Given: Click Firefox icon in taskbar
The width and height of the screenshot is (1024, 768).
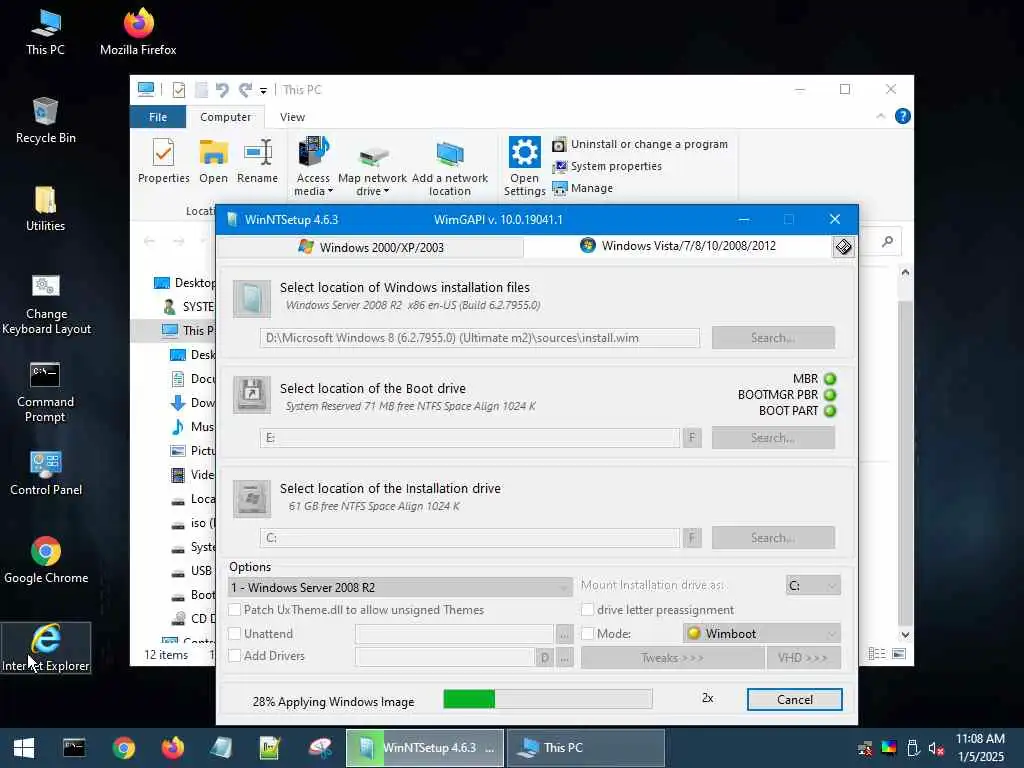Looking at the screenshot, I should pyautogui.click(x=172, y=748).
